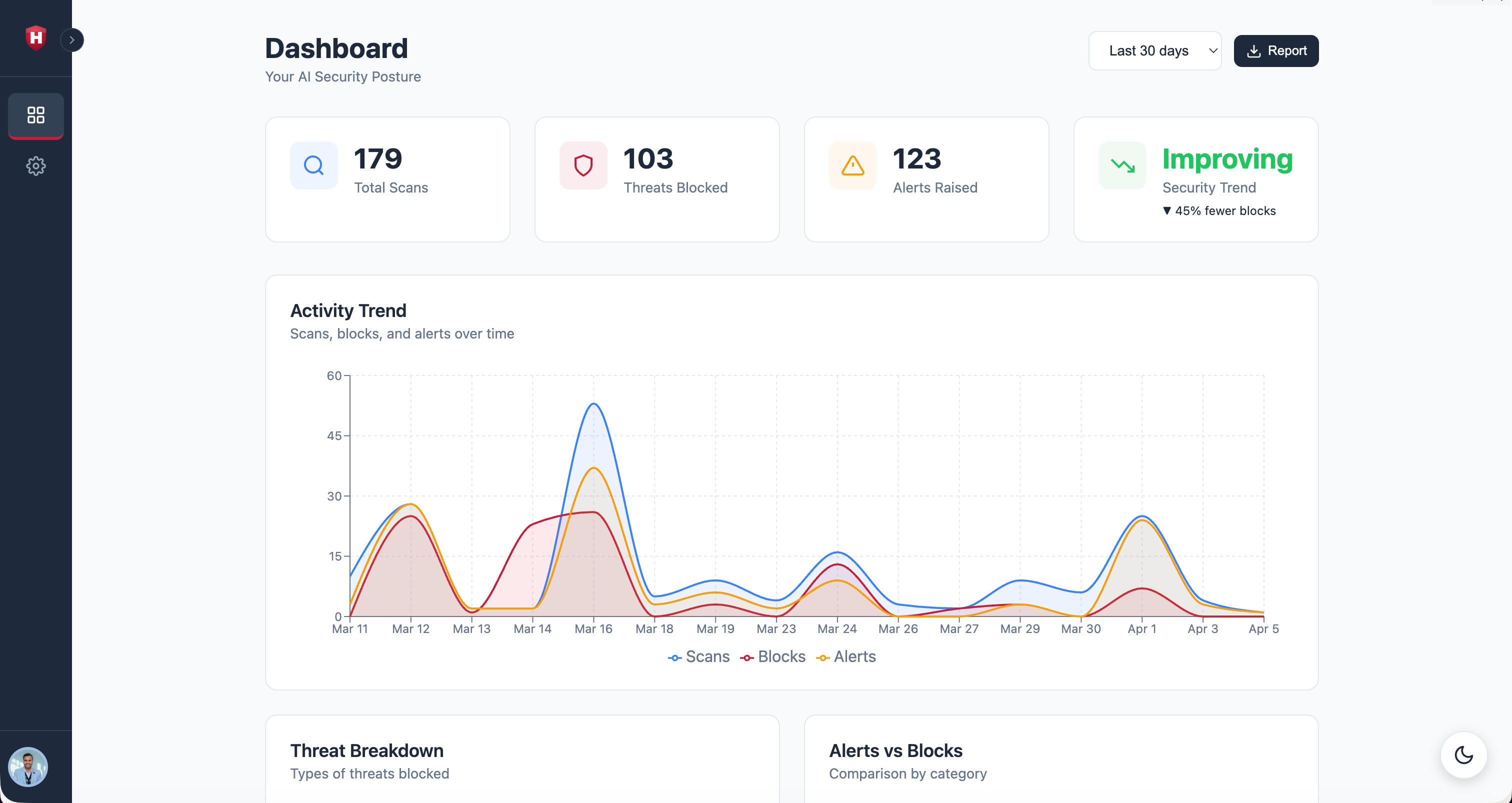This screenshot has width=1512, height=803.
Task: Click the Threat Breakdown card heading
Action: click(x=367, y=751)
